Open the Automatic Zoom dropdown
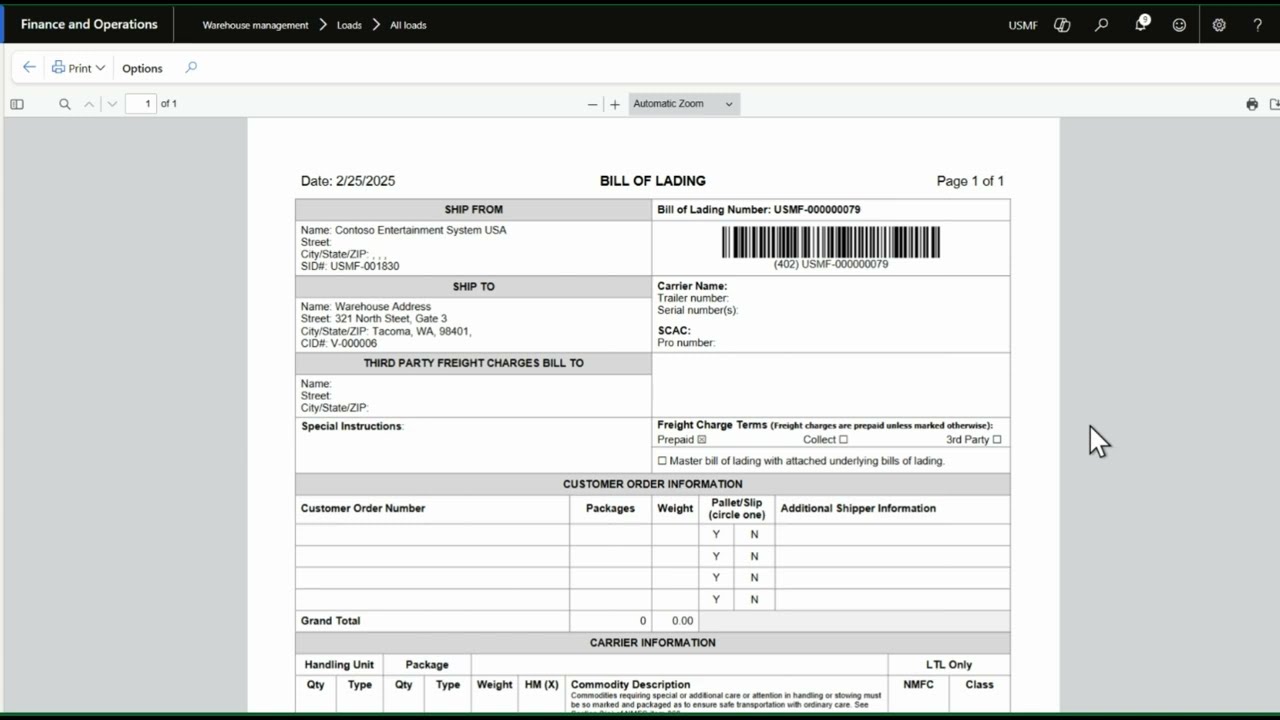The height and width of the screenshot is (720, 1280). click(684, 104)
